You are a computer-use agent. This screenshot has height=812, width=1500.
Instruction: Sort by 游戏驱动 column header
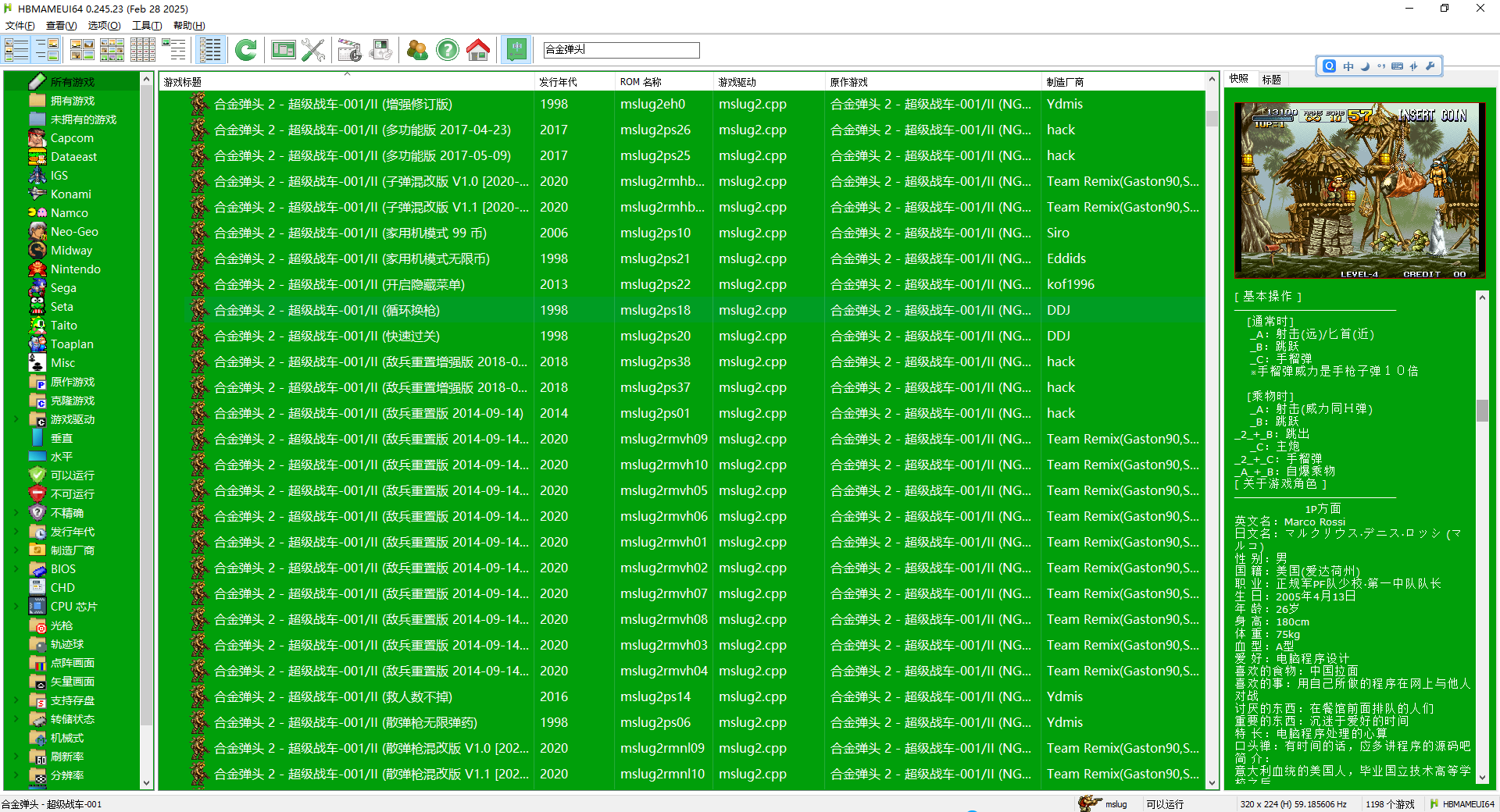coord(770,81)
